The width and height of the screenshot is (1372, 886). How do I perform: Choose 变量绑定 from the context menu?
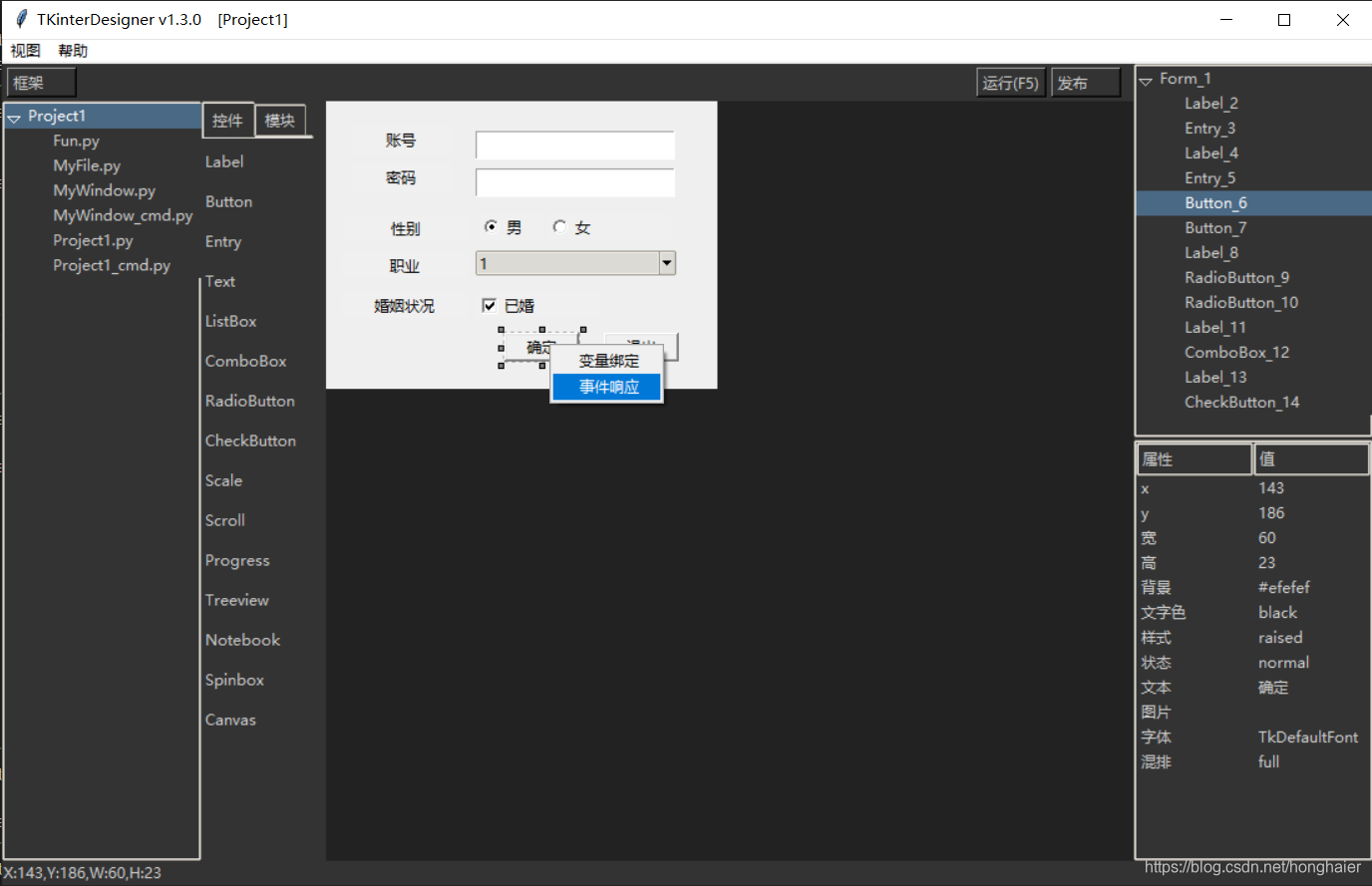pyautogui.click(x=608, y=361)
